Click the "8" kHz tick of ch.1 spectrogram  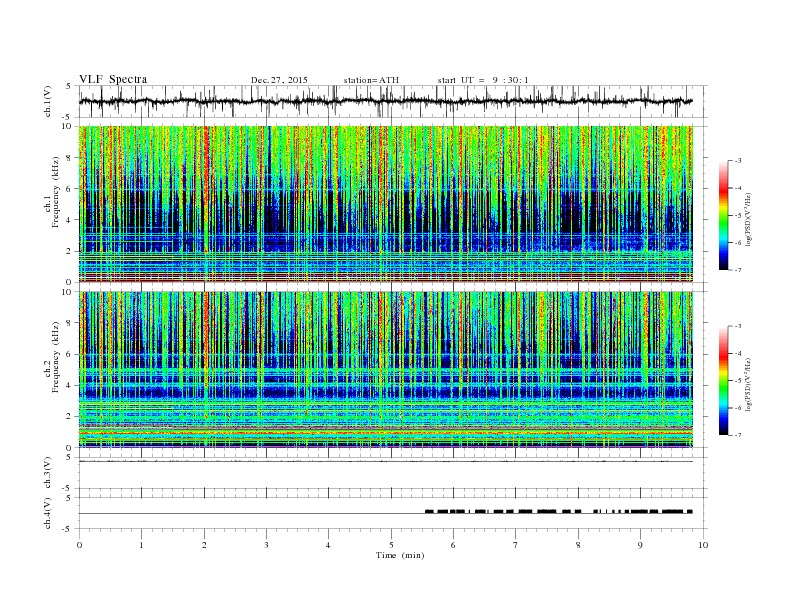[x=70, y=158]
